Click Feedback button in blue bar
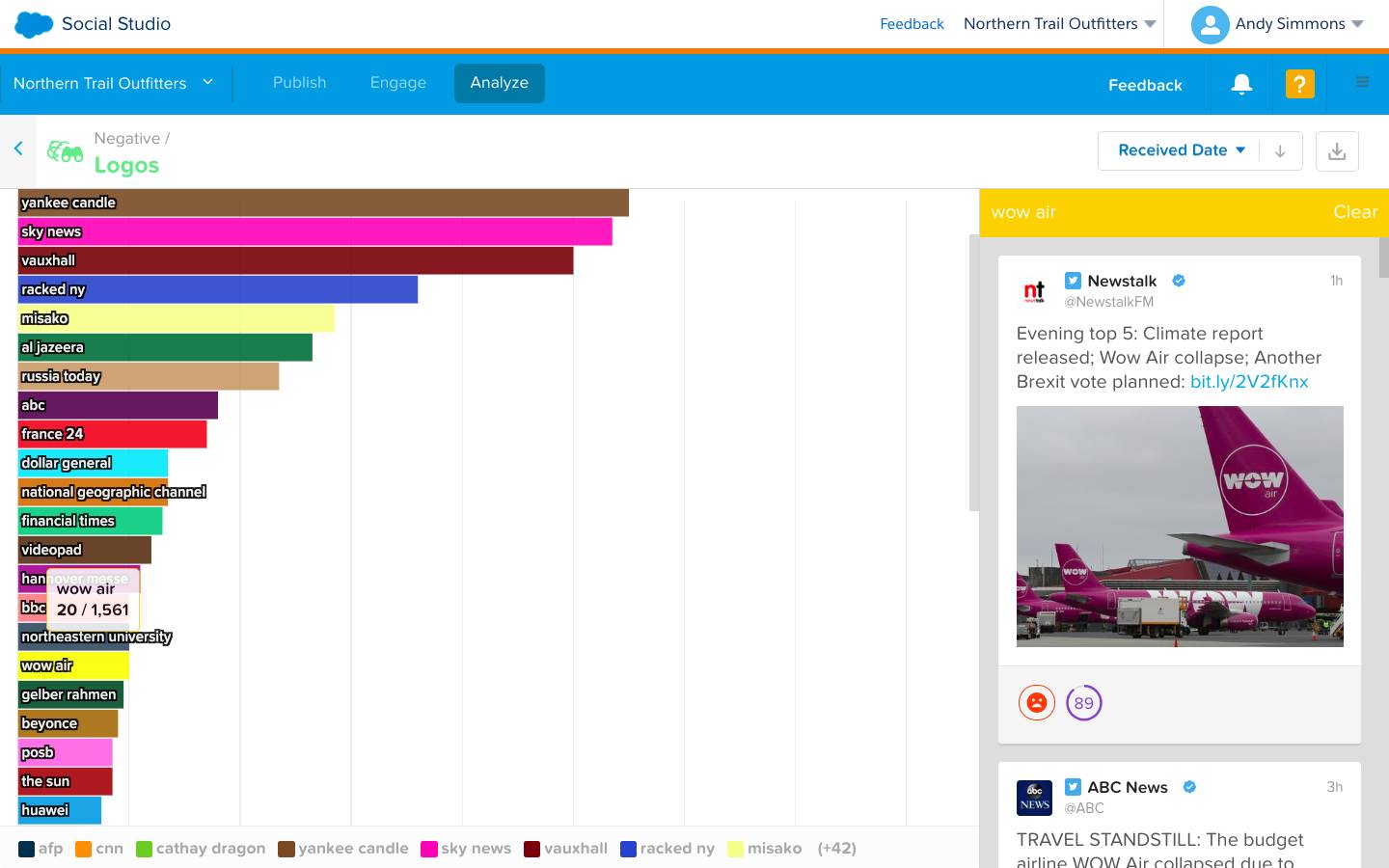Viewport: 1389px width, 868px height. (x=1145, y=85)
